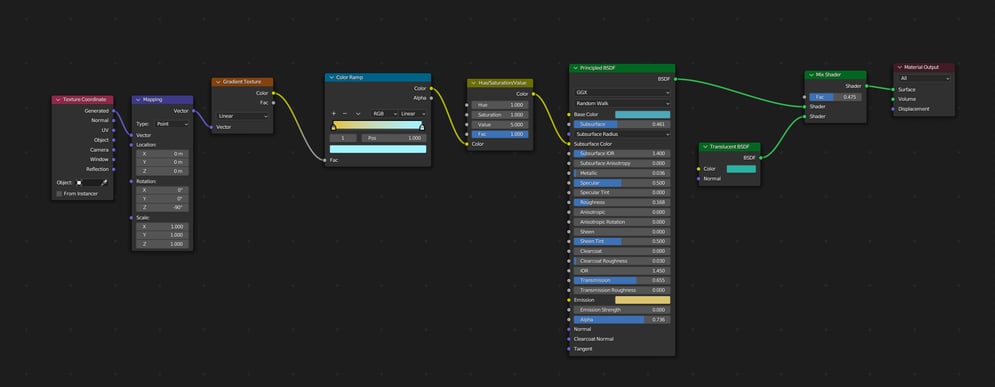
Task: Remove a color stop with the minus icon
Action: coord(345,114)
